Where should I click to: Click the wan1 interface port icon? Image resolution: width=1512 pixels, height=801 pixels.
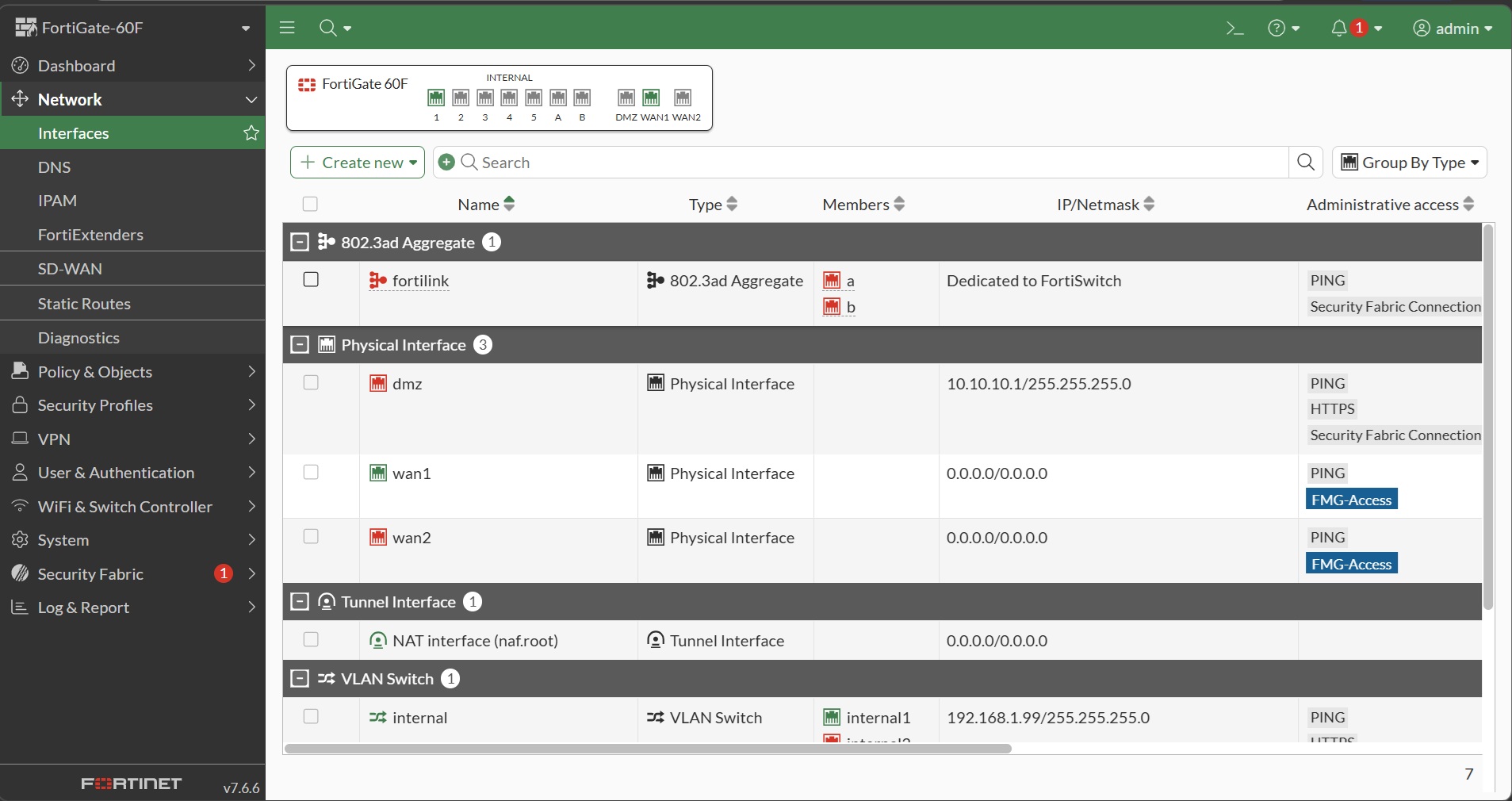(378, 473)
